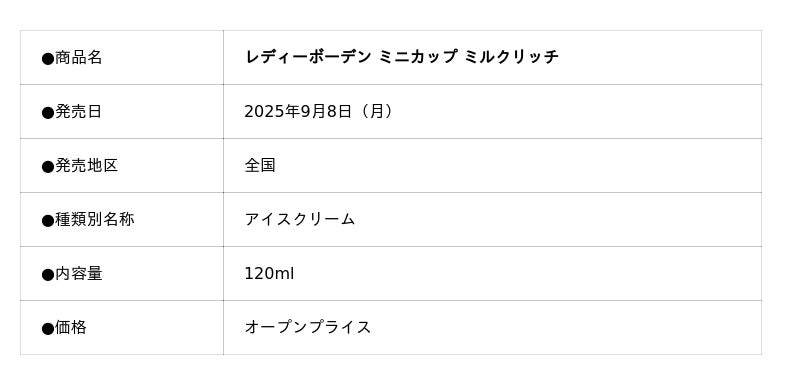The width and height of the screenshot is (800, 385).
Task: Click the 種類別名称 label
Action: pyautogui.click(x=94, y=220)
